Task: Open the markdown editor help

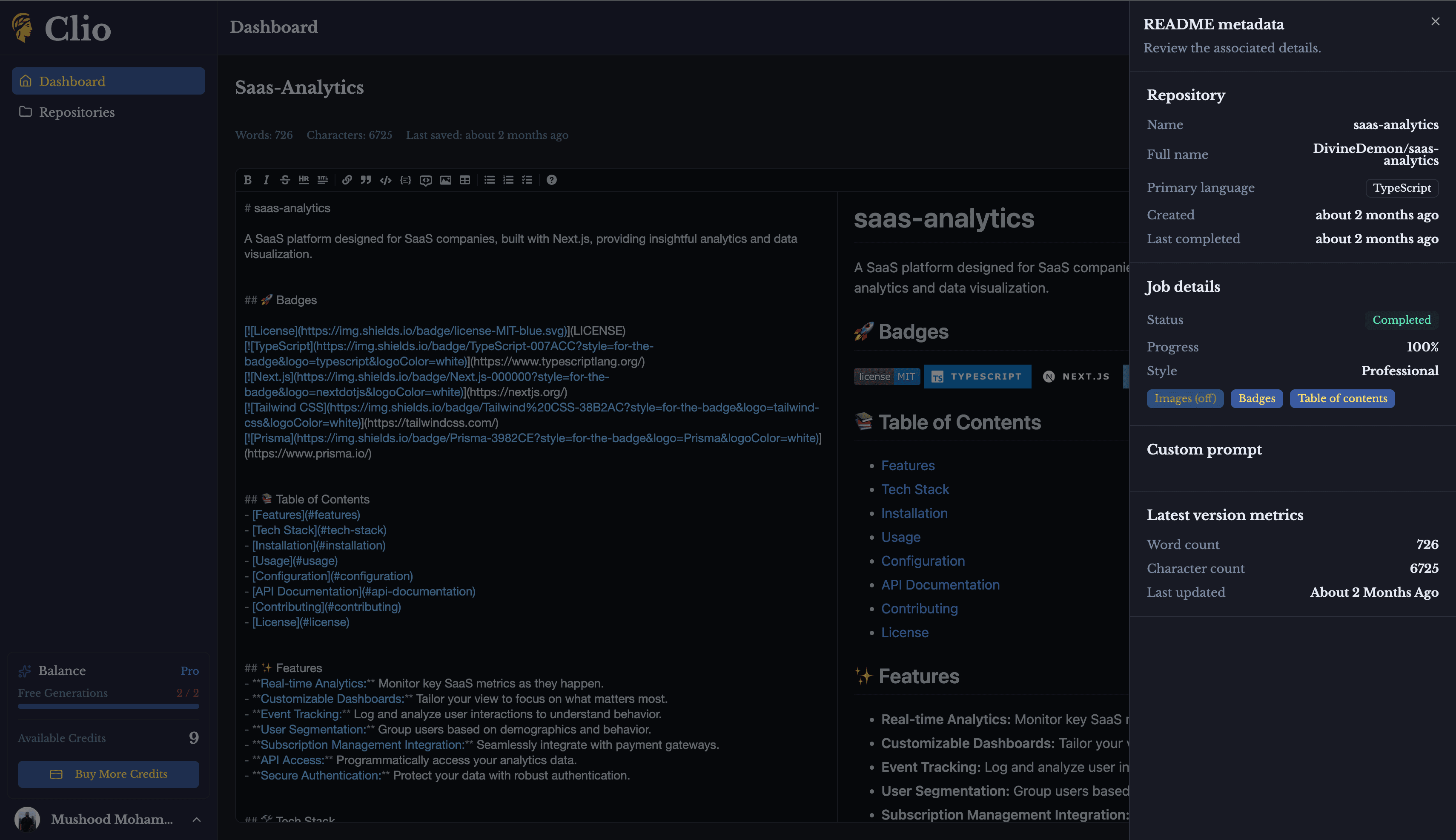Action: 552,180
